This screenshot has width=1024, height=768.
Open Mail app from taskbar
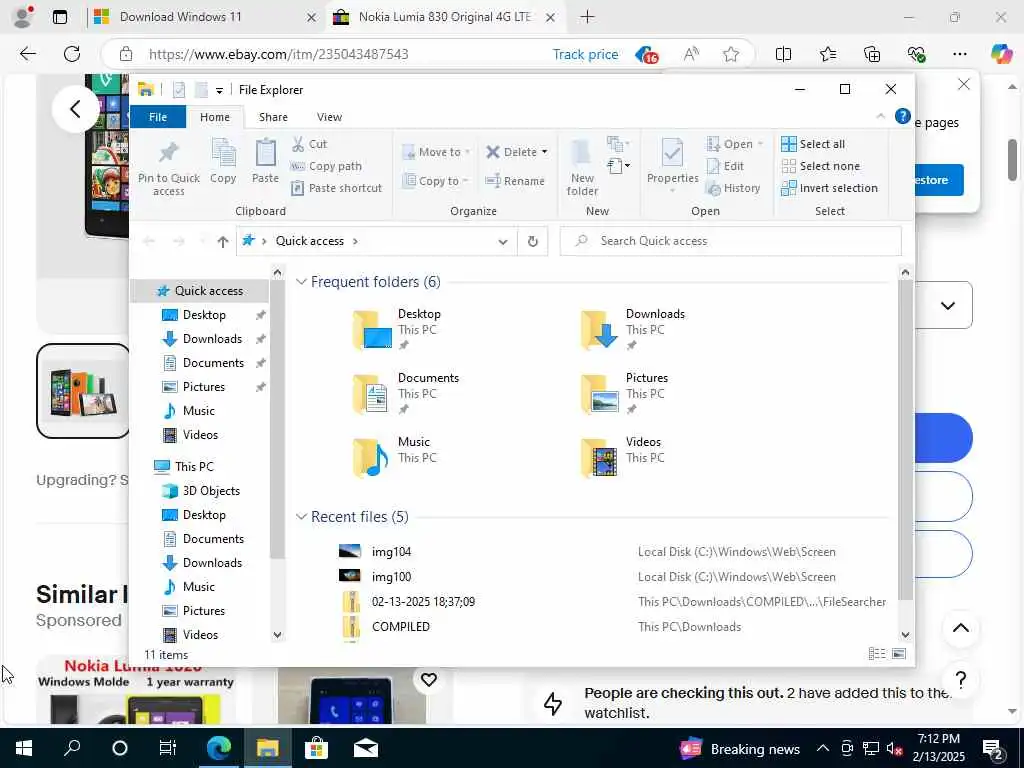pos(366,748)
